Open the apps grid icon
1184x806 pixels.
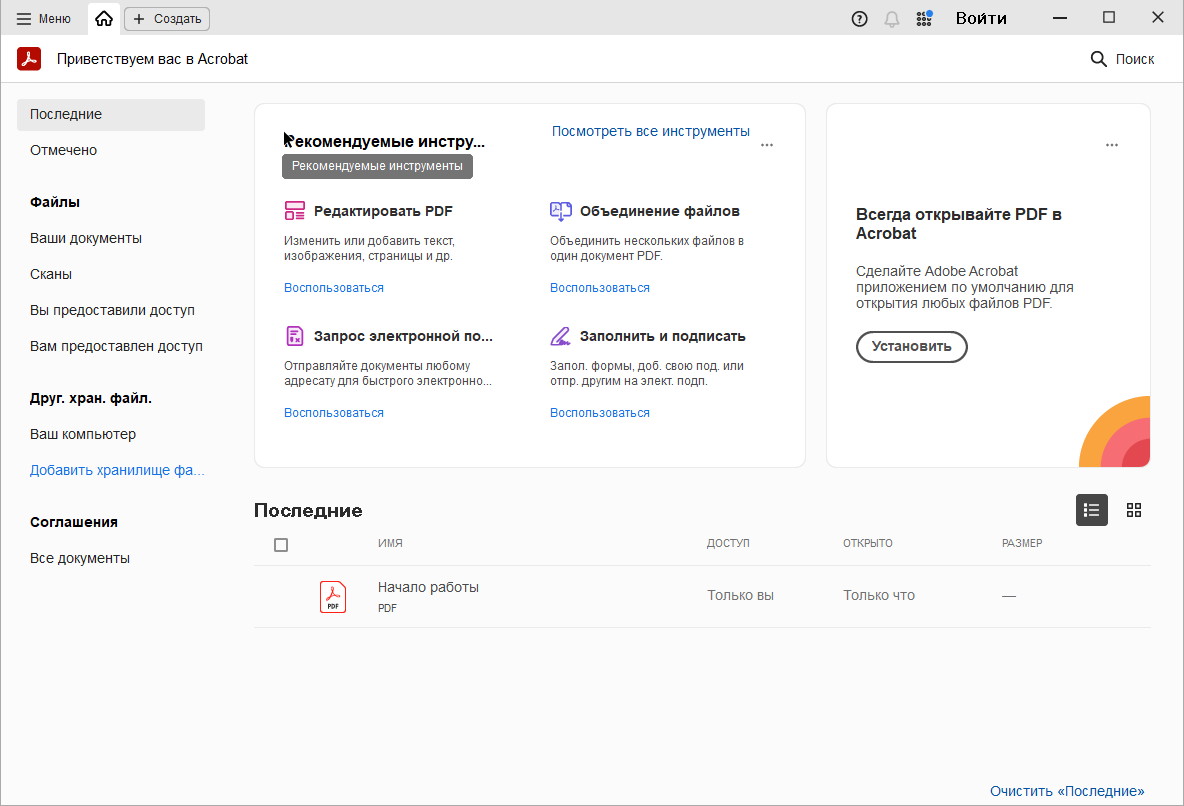(x=923, y=19)
